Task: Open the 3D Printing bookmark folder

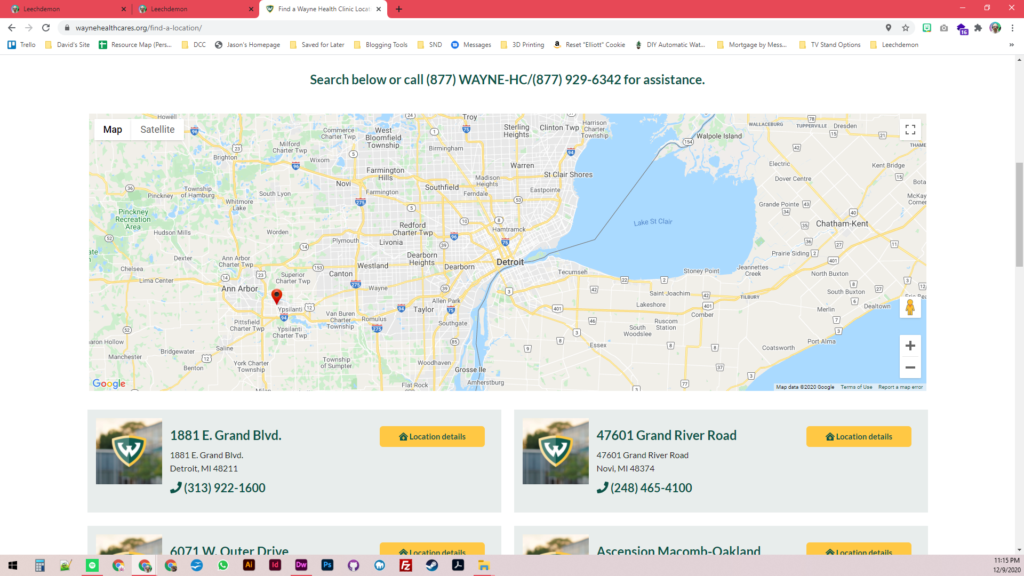Action: 522,45
